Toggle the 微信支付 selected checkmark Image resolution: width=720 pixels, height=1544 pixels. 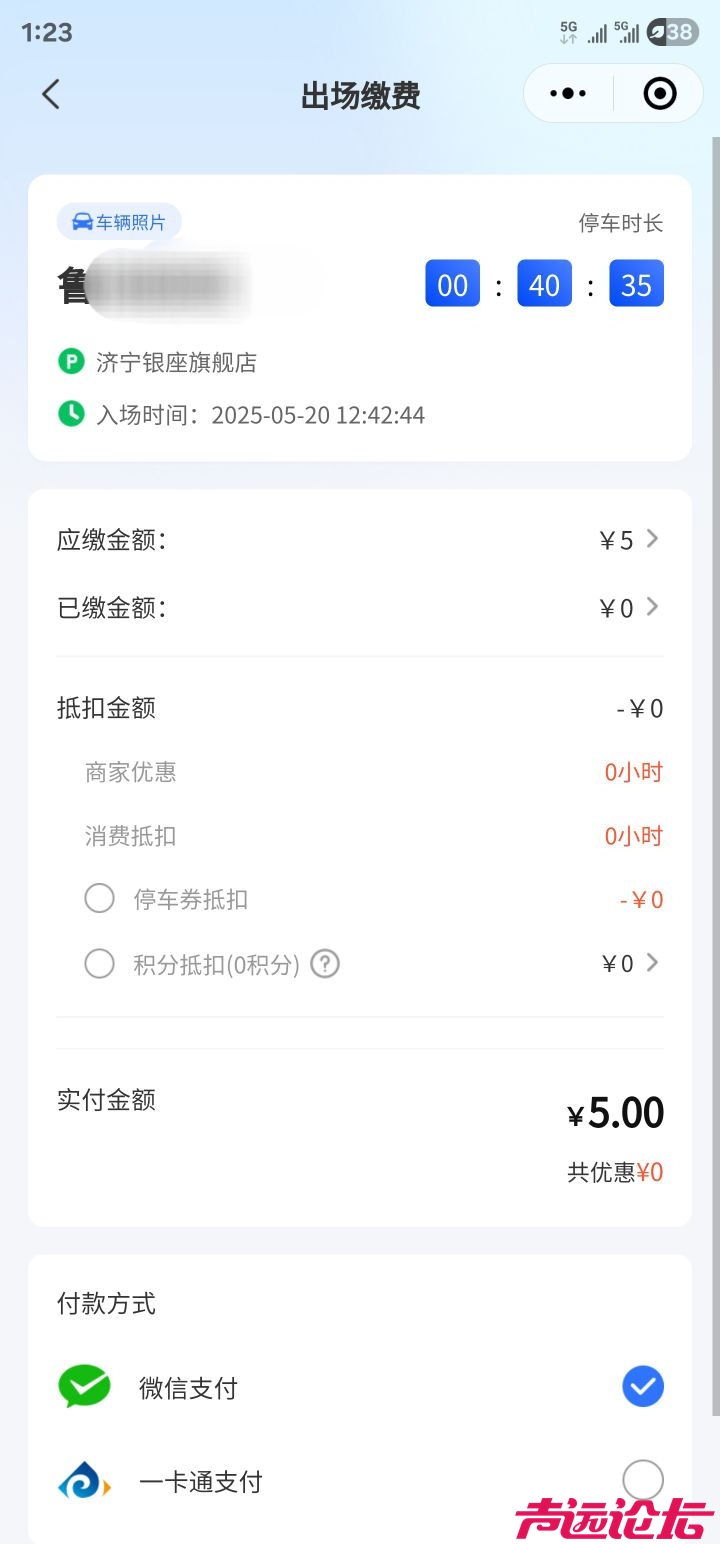point(643,1387)
